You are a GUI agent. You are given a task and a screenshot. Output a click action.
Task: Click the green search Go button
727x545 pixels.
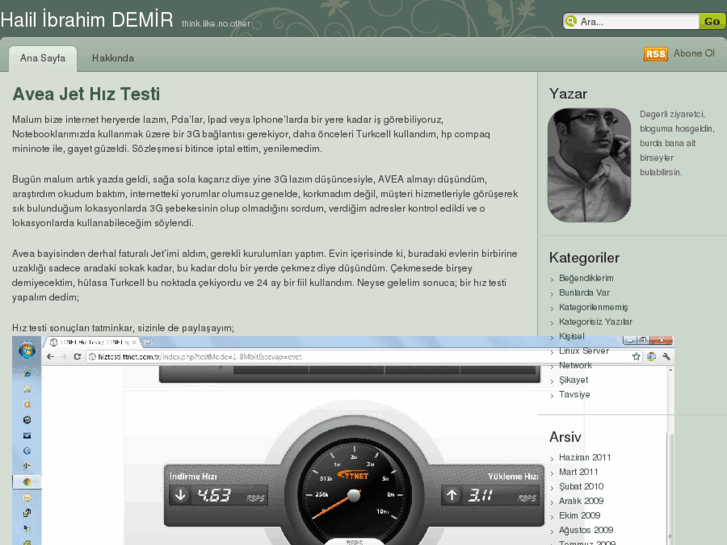click(x=712, y=21)
